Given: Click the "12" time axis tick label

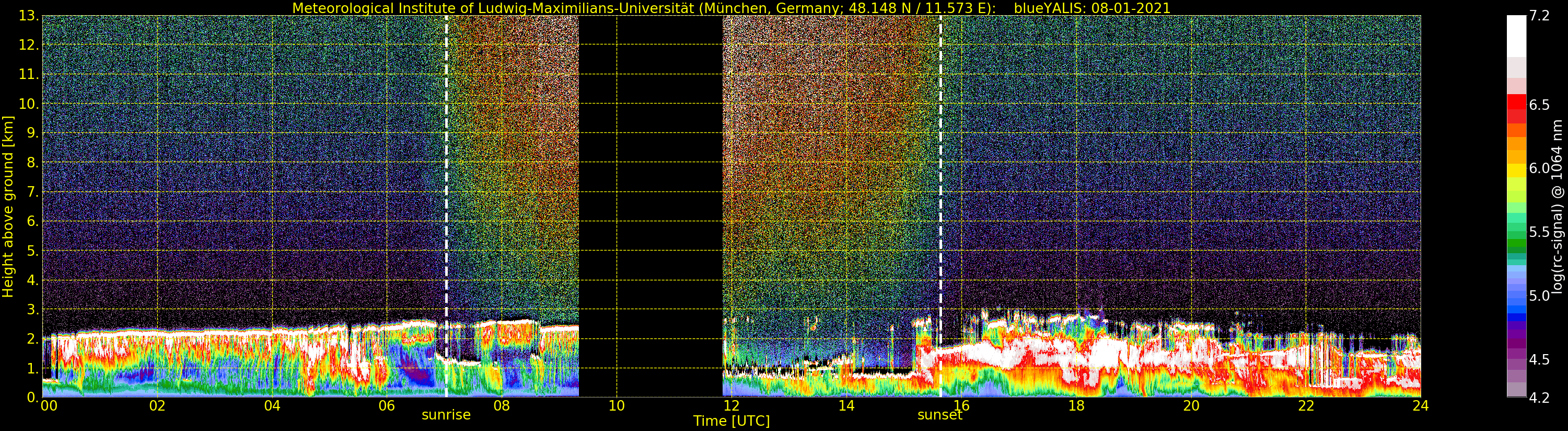Looking at the screenshot, I should [731, 406].
